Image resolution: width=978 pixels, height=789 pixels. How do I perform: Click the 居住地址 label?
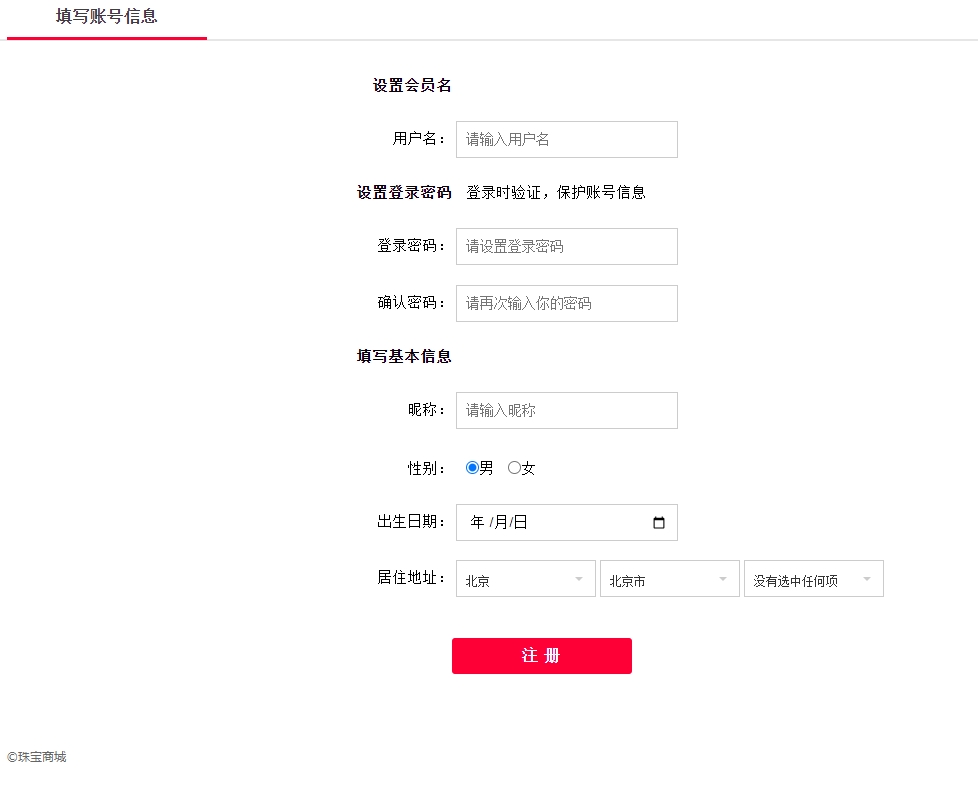(x=410, y=578)
